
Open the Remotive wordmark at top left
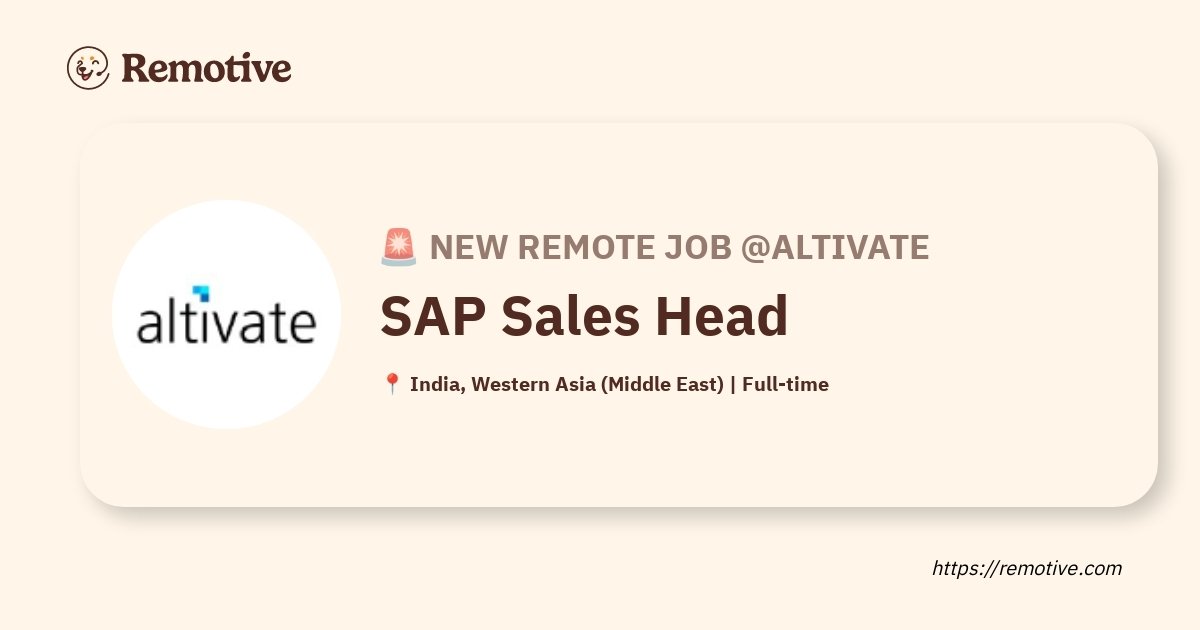(206, 68)
